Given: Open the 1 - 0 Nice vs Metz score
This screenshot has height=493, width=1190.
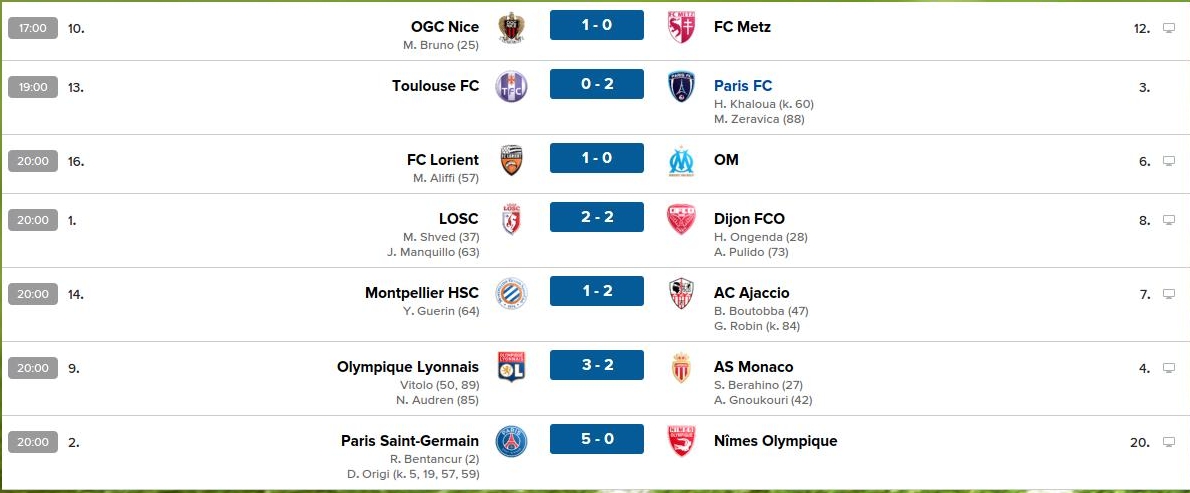Looking at the screenshot, I should coord(597,25).
